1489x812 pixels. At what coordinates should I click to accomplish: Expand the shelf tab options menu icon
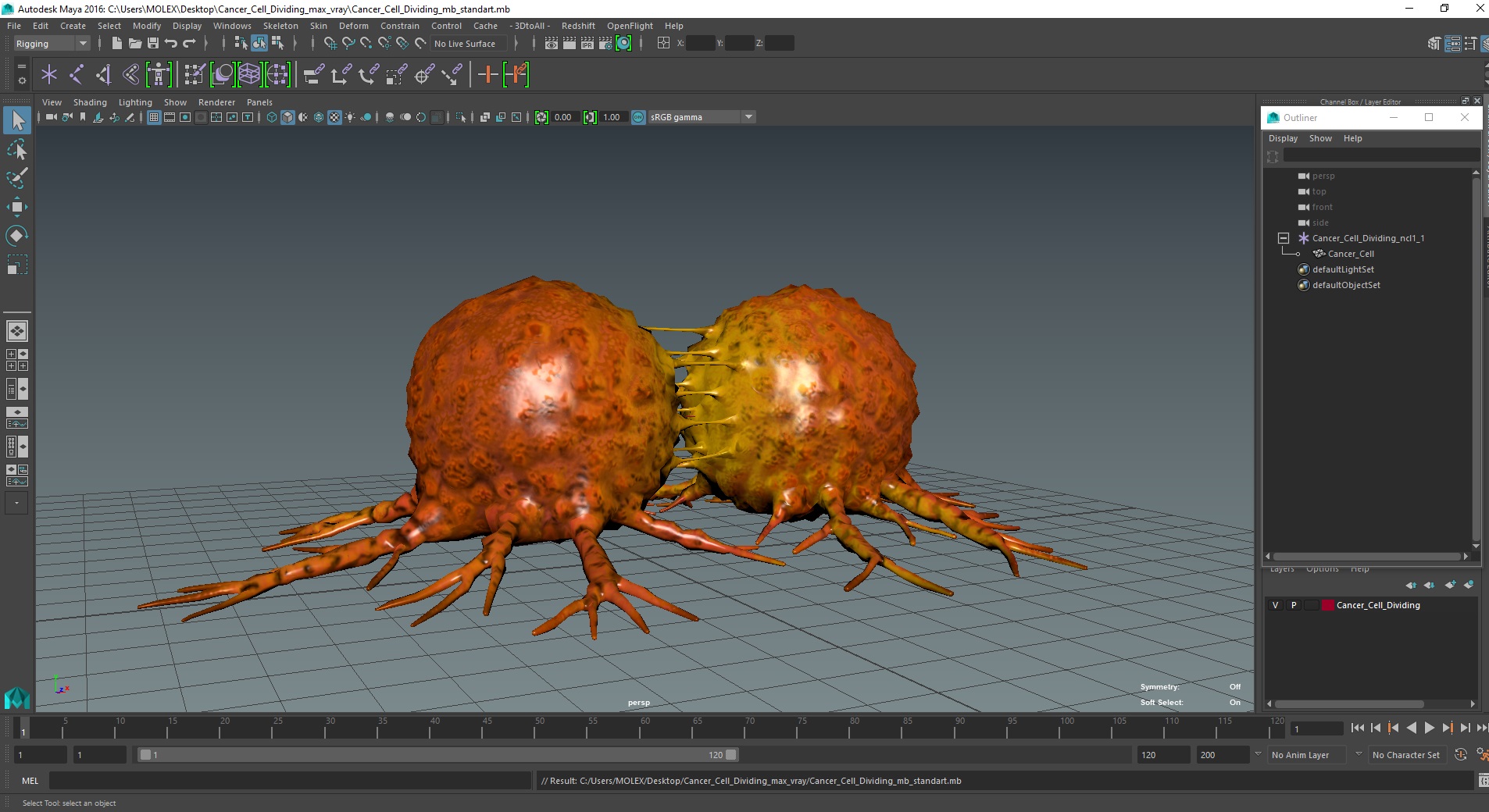click(x=21, y=80)
